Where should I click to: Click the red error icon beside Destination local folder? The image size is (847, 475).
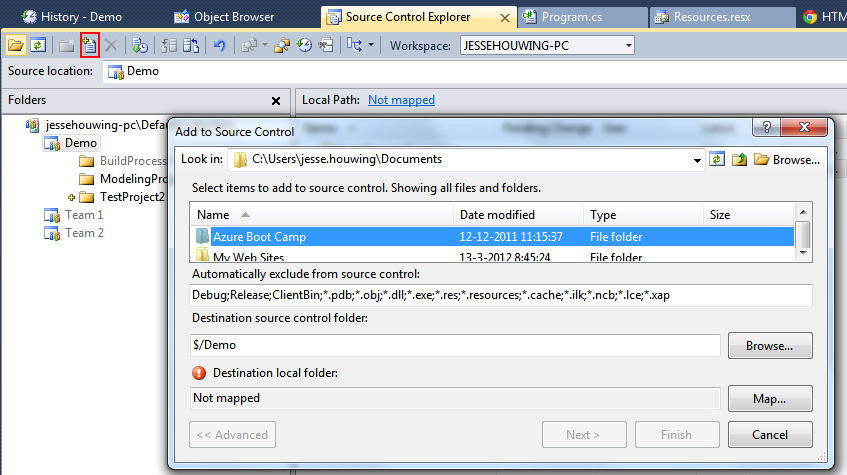pyautogui.click(x=199, y=373)
